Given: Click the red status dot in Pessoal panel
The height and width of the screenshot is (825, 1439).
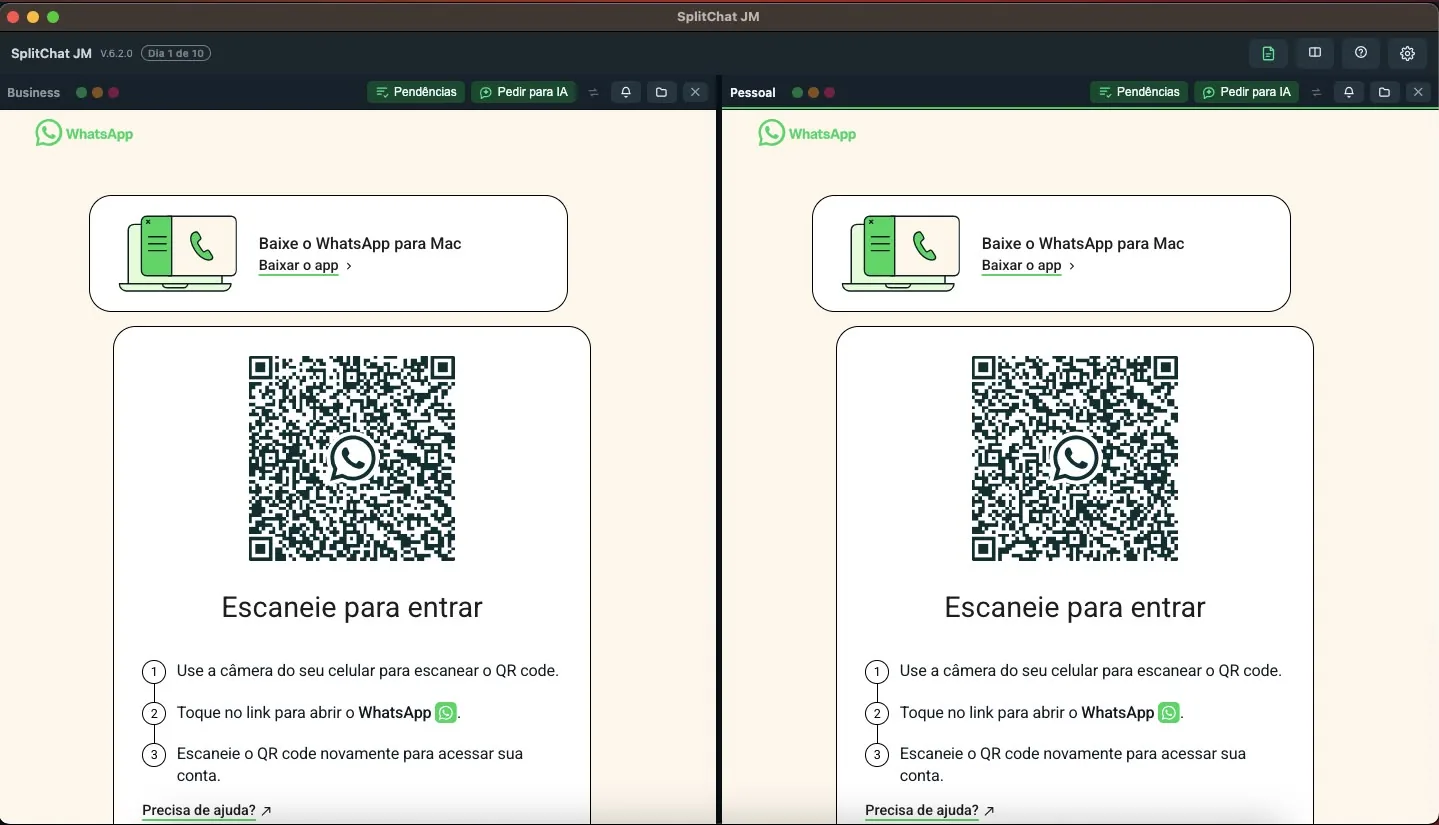Looking at the screenshot, I should tap(830, 93).
